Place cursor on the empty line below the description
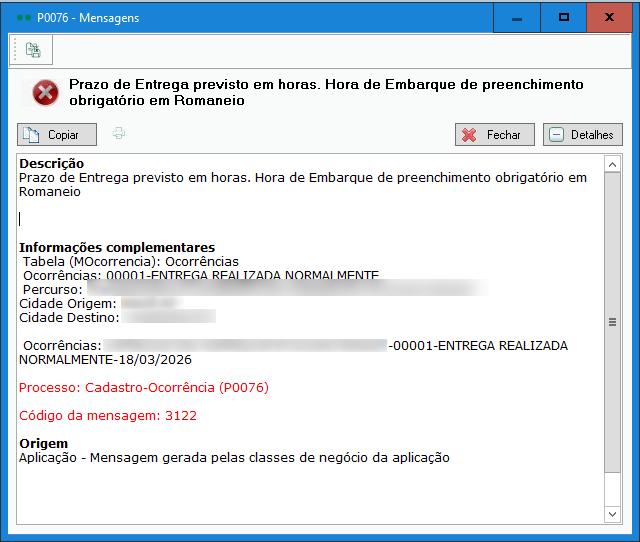Viewport: 640px width, 542px height. [100, 218]
